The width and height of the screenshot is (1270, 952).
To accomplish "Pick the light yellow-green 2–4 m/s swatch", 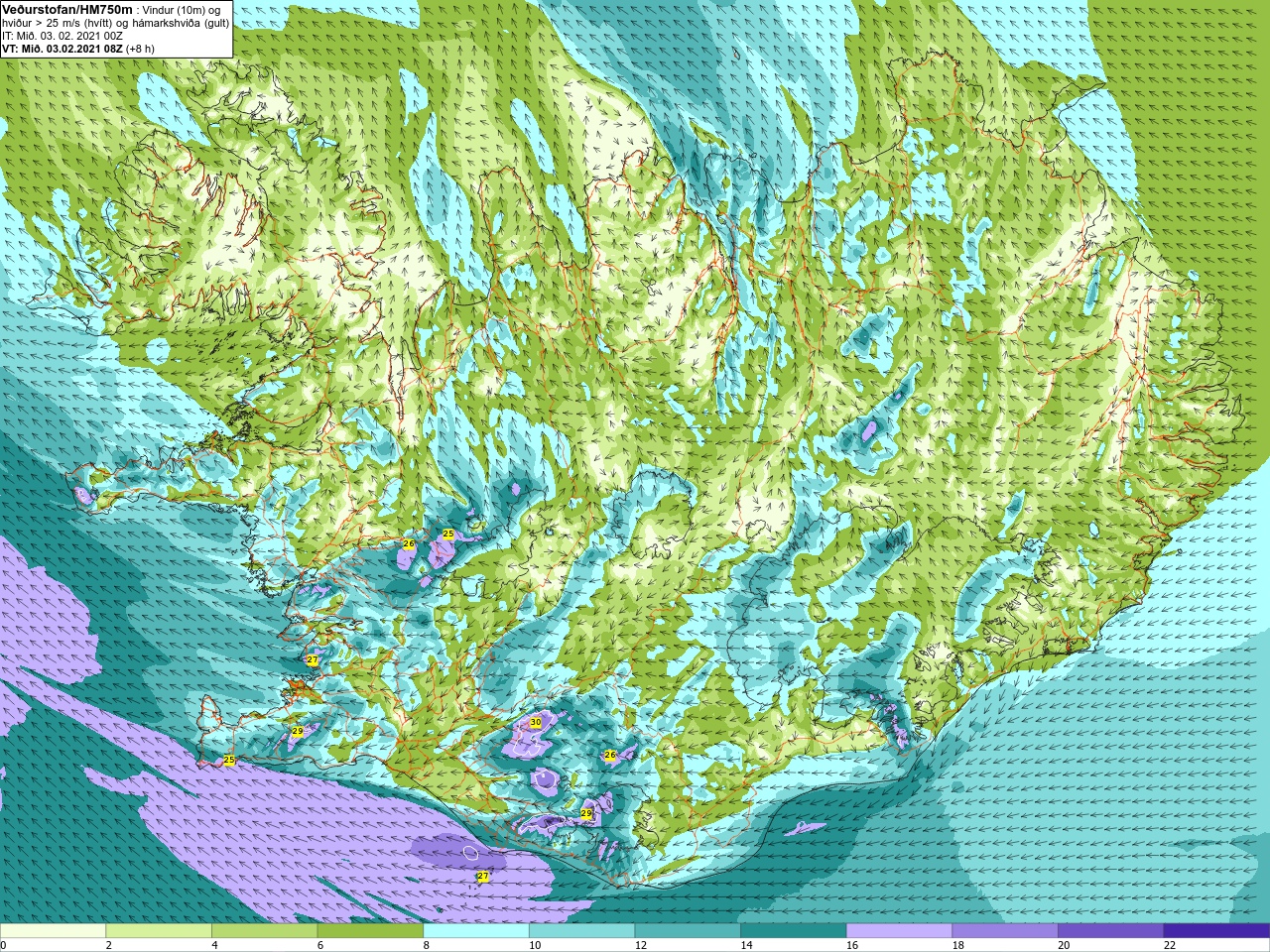I will click(159, 930).
